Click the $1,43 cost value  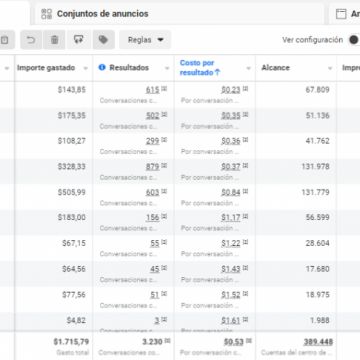(x=231, y=269)
